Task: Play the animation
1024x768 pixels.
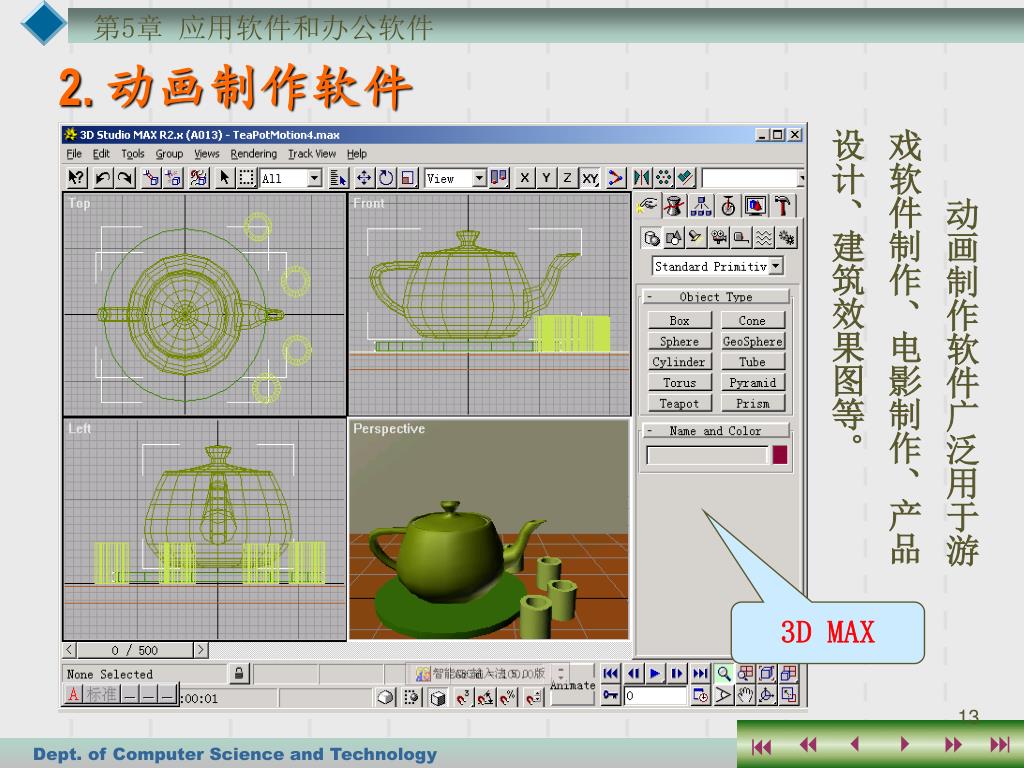Action: pyautogui.click(x=655, y=673)
